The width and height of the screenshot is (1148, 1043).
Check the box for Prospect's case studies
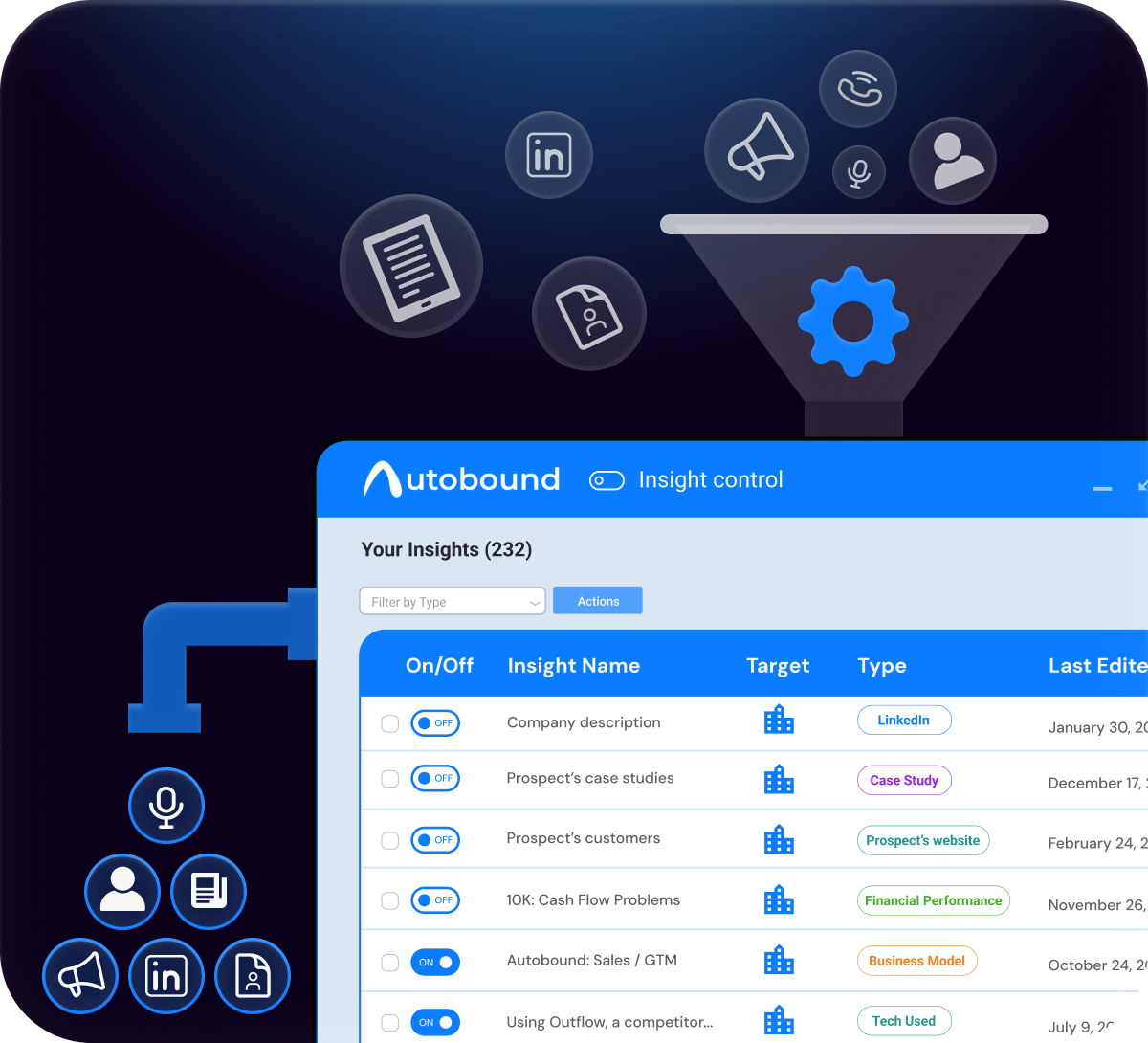coord(390,779)
